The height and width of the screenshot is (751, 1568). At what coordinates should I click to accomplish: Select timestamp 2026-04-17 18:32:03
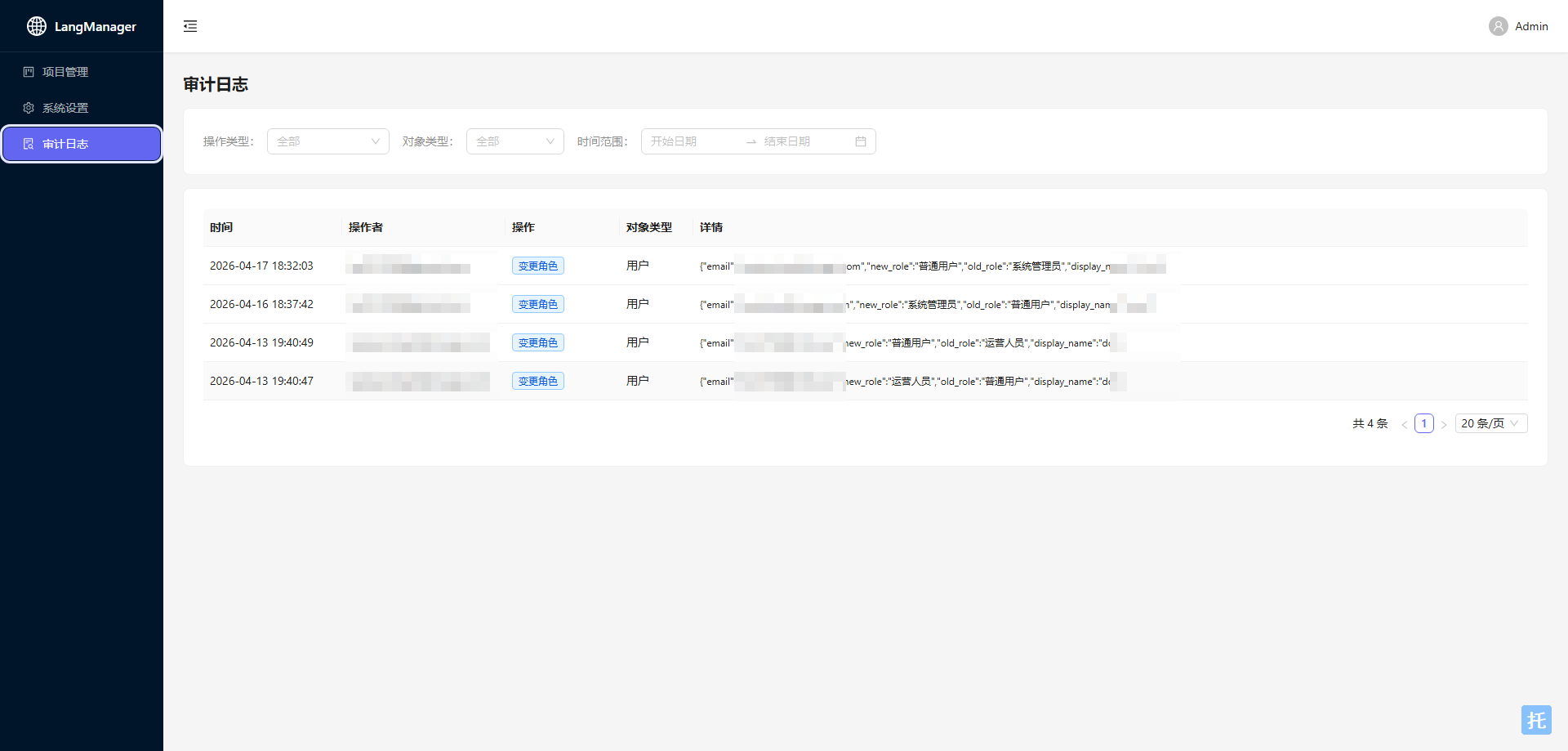(x=261, y=266)
